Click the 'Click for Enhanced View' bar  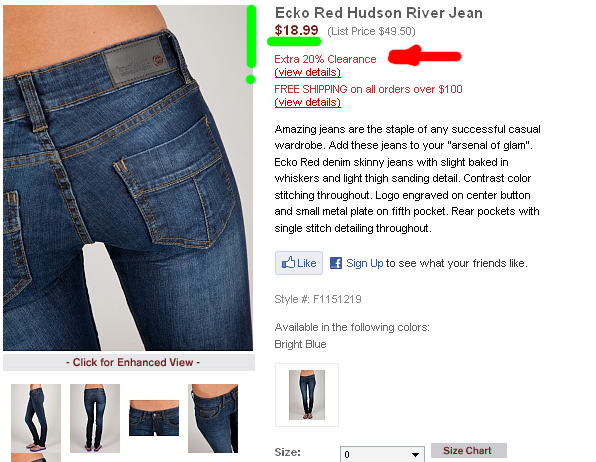(129, 362)
